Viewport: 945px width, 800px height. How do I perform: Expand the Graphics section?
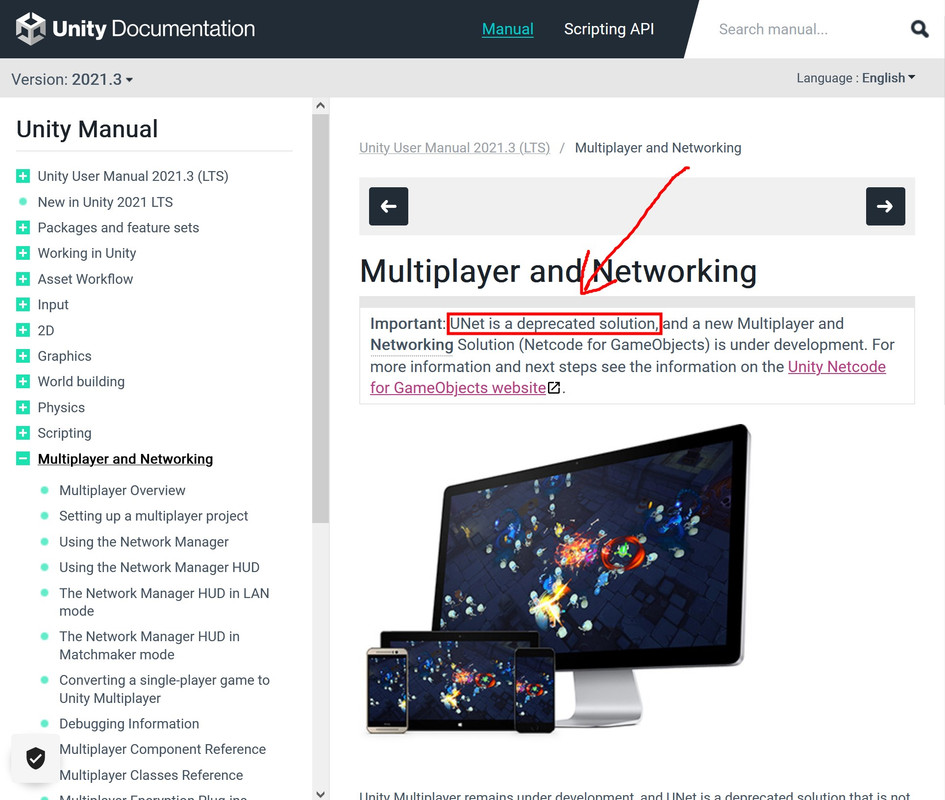(23, 356)
